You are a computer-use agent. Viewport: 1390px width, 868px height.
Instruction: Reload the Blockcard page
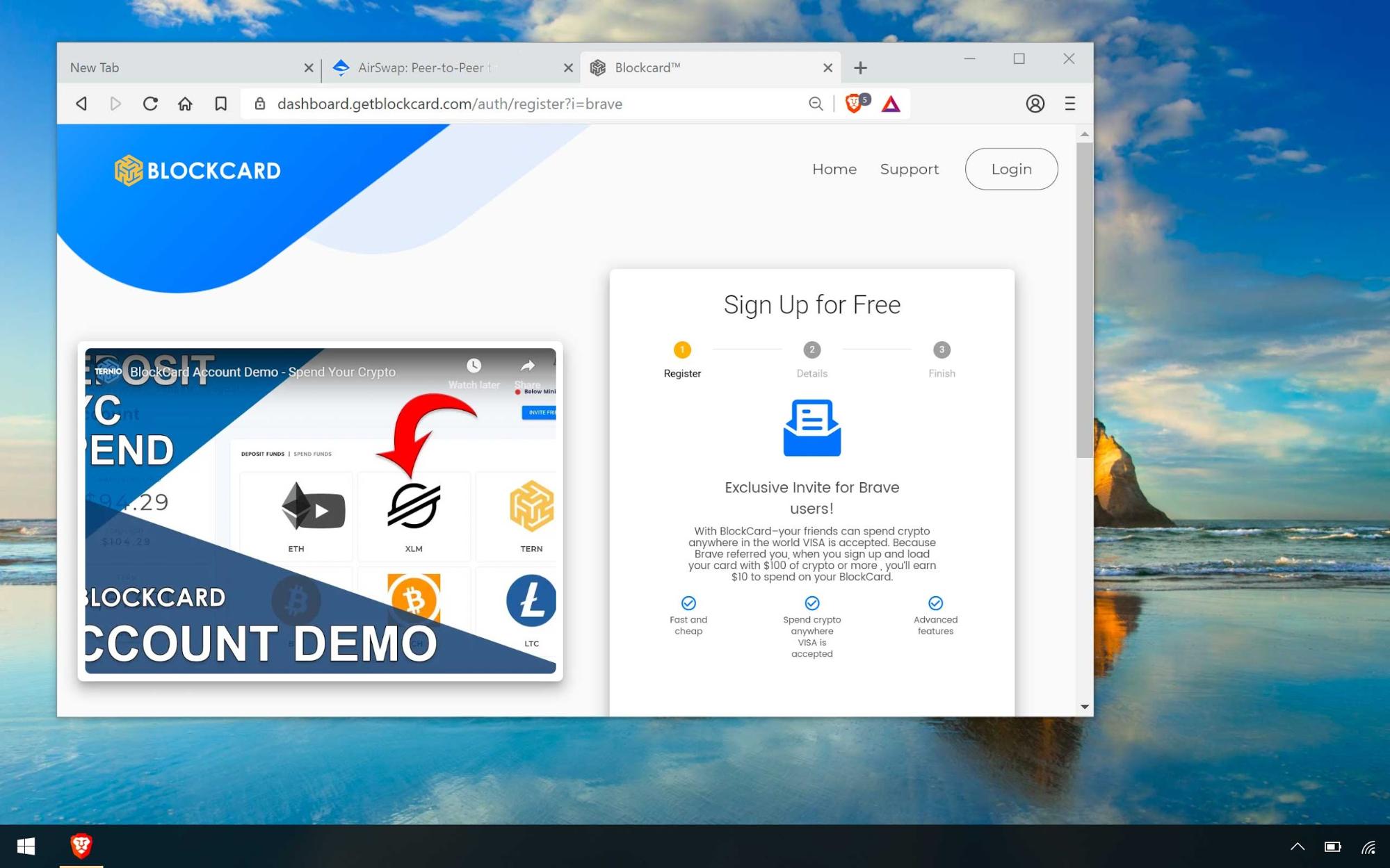coord(150,104)
